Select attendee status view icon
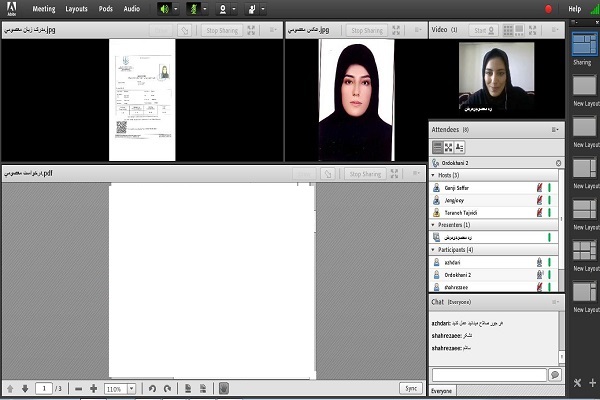The width and height of the screenshot is (600, 400). (459, 147)
